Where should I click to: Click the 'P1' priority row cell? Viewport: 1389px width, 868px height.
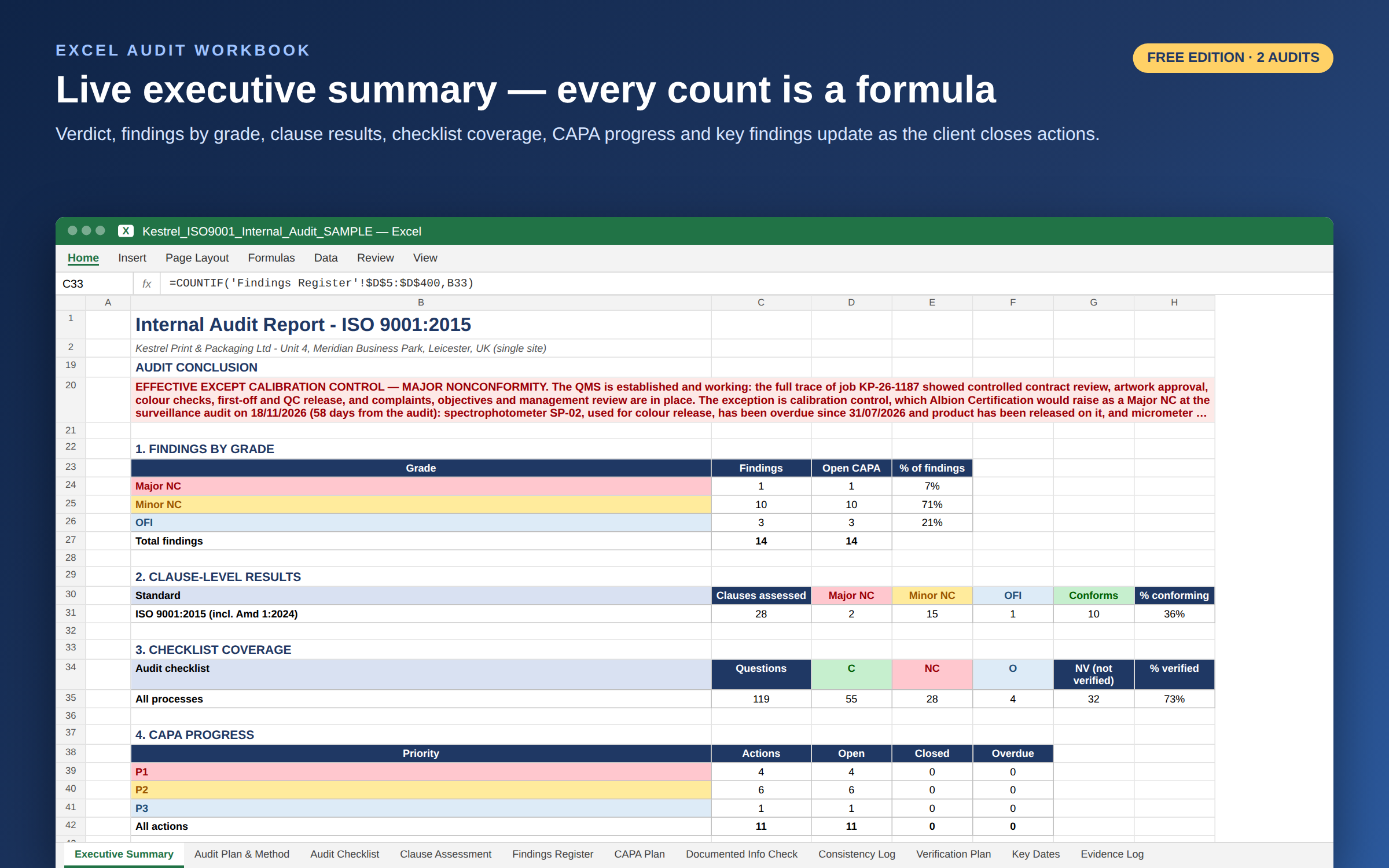coord(421,772)
